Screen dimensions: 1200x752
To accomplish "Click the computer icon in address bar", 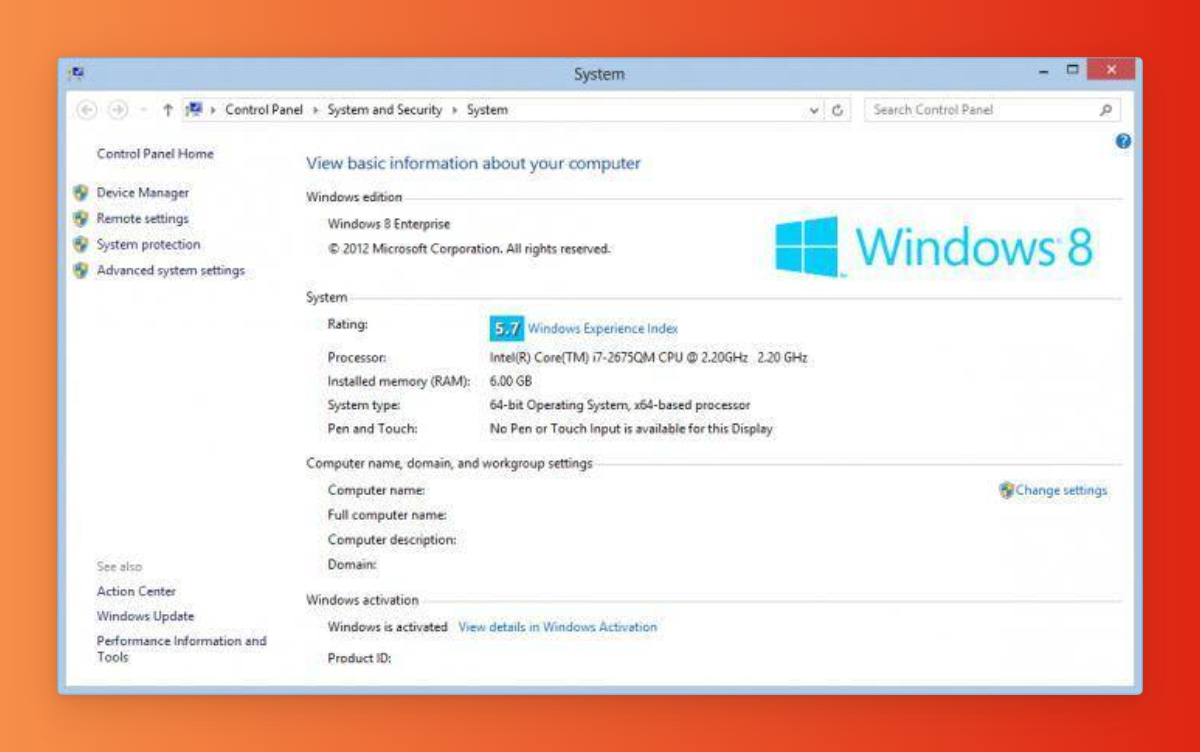I will tap(194, 109).
